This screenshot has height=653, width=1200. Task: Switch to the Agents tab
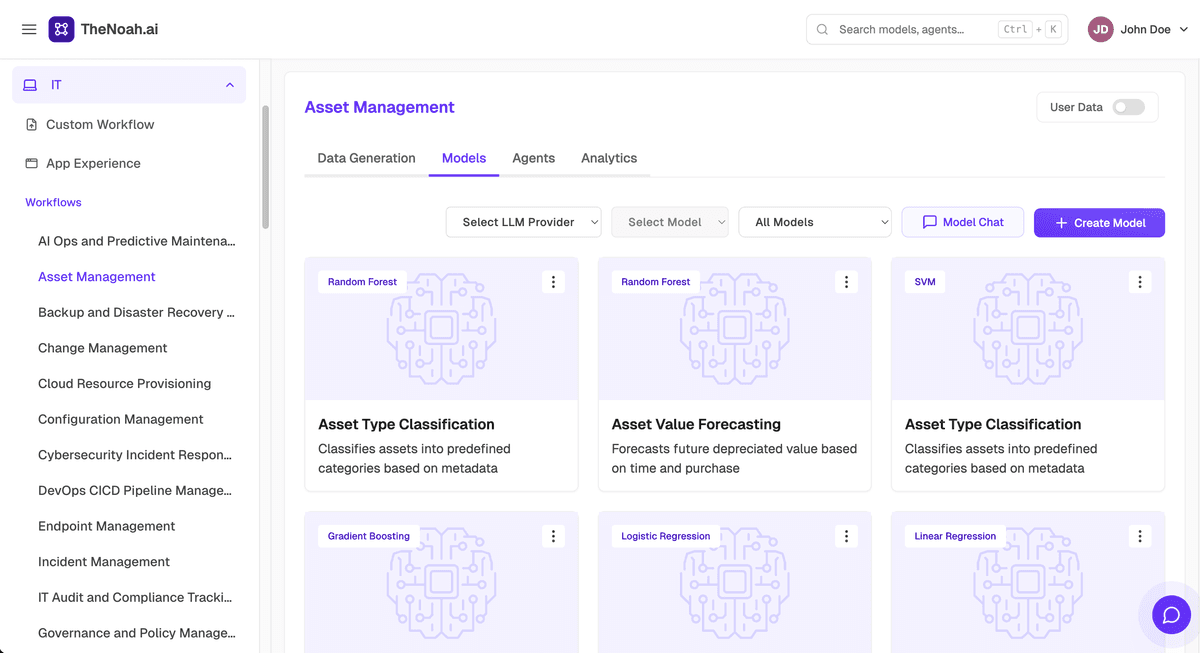(533, 158)
